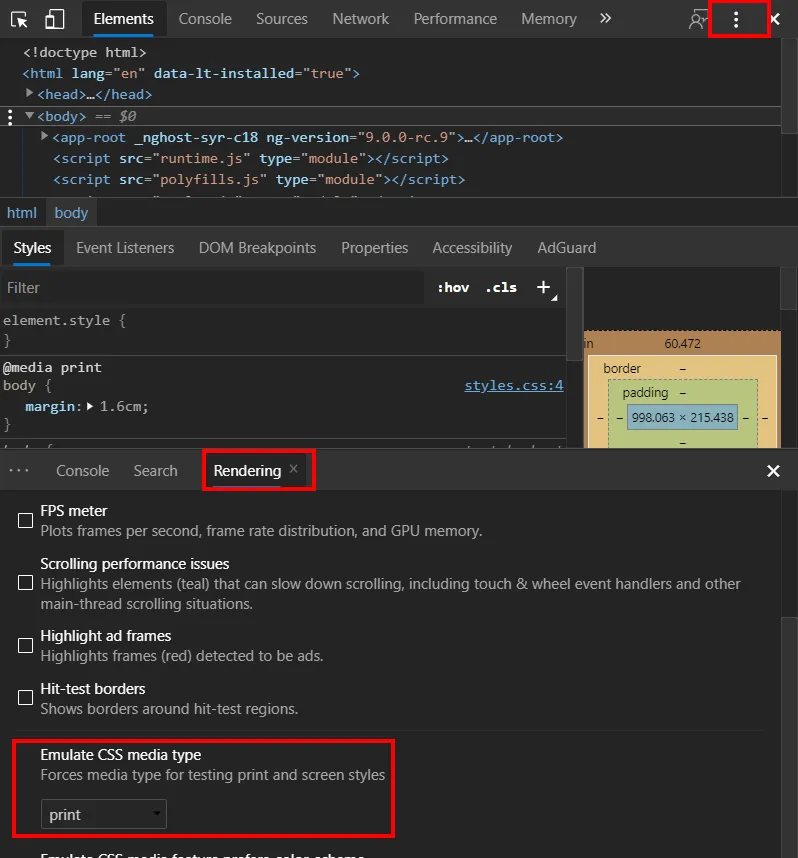Click the border region label in box model

(622, 368)
